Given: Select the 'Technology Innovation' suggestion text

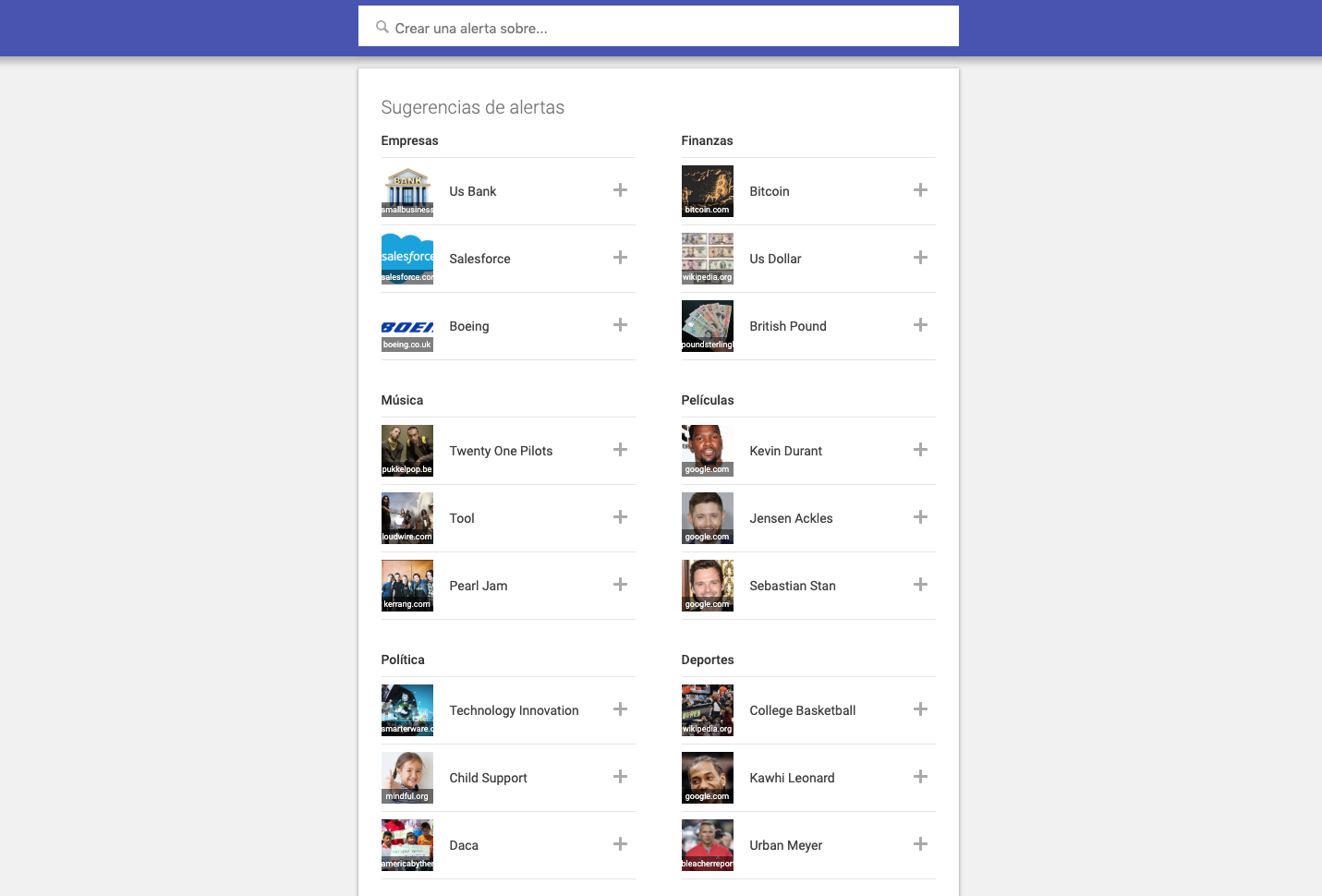Looking at the screenshot, I should click(514, 710).
